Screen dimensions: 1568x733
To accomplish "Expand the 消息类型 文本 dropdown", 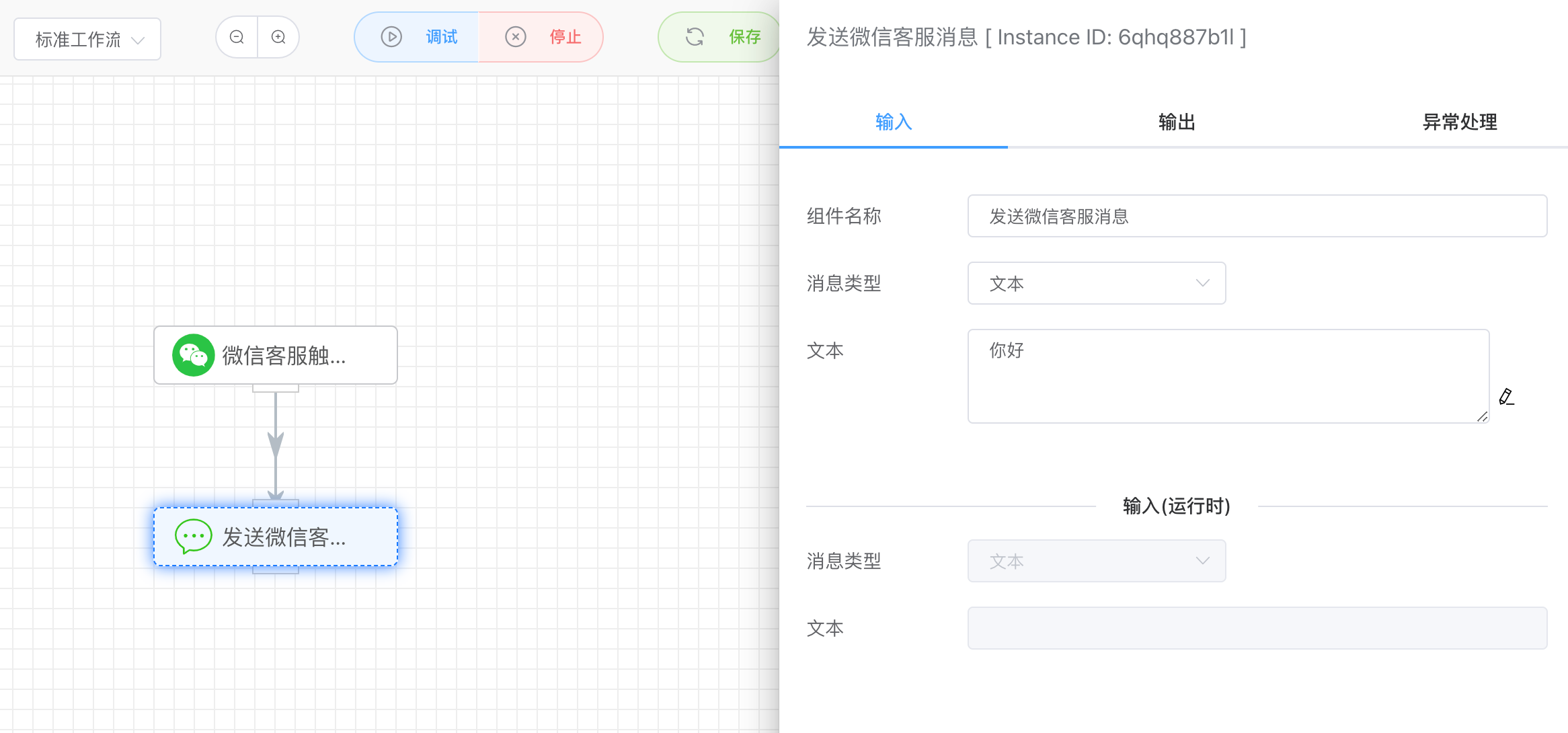I will (1096, 283).
